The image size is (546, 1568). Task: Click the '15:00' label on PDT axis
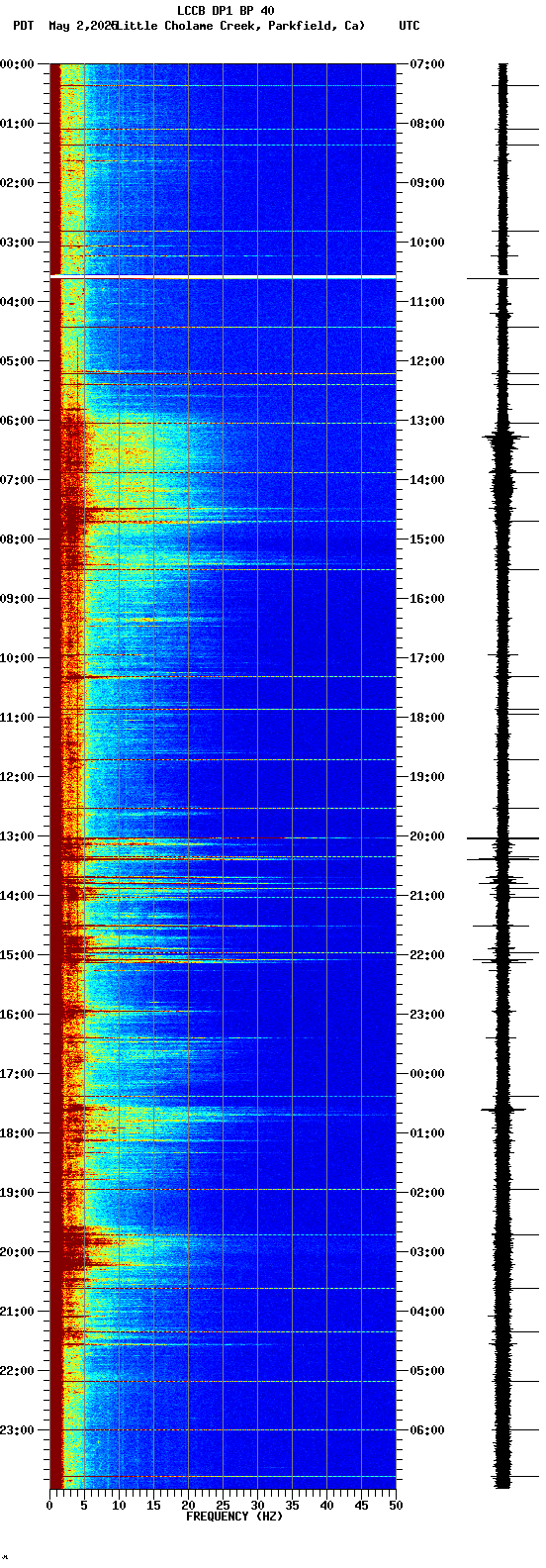tap(17, 955)
